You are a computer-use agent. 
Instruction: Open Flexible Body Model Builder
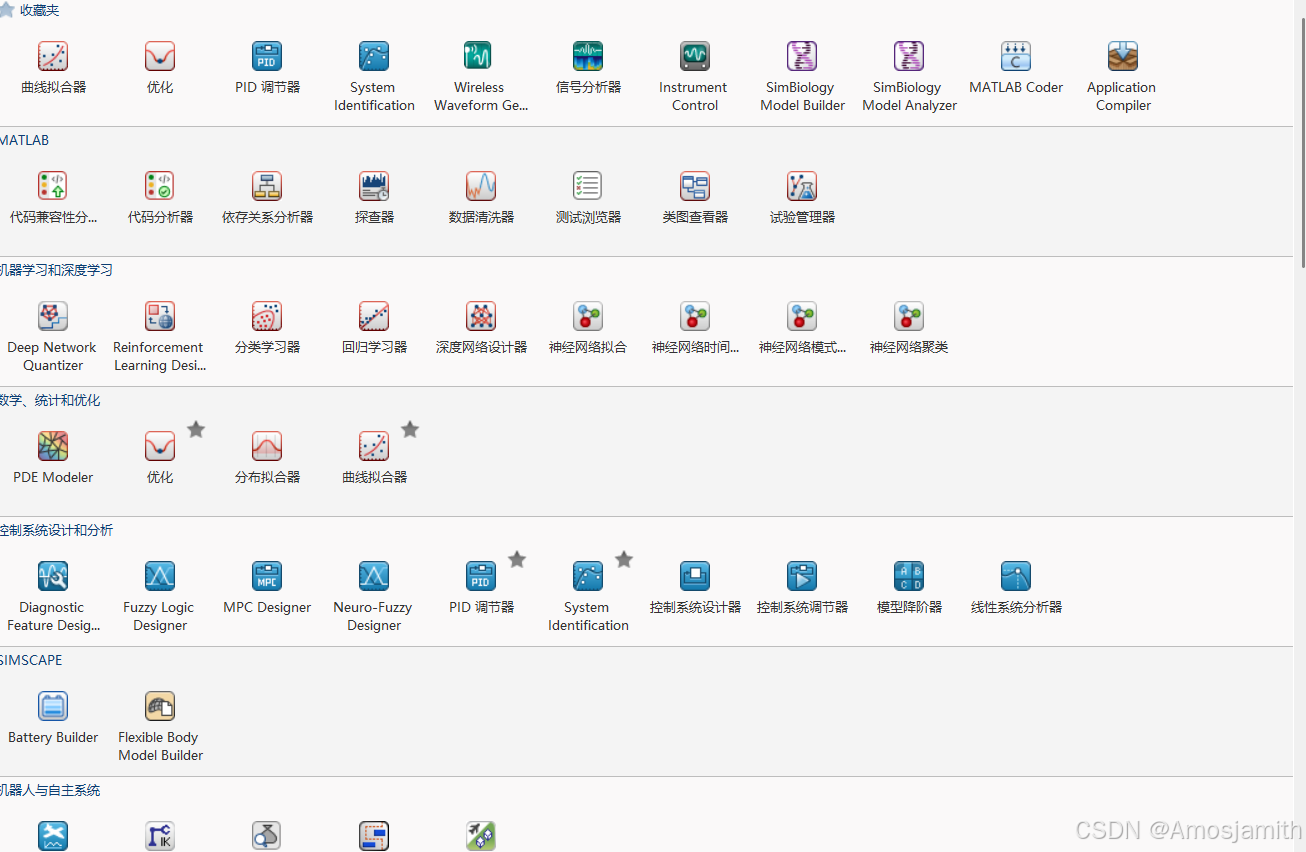pyautogui.click(x=160, y=727)
